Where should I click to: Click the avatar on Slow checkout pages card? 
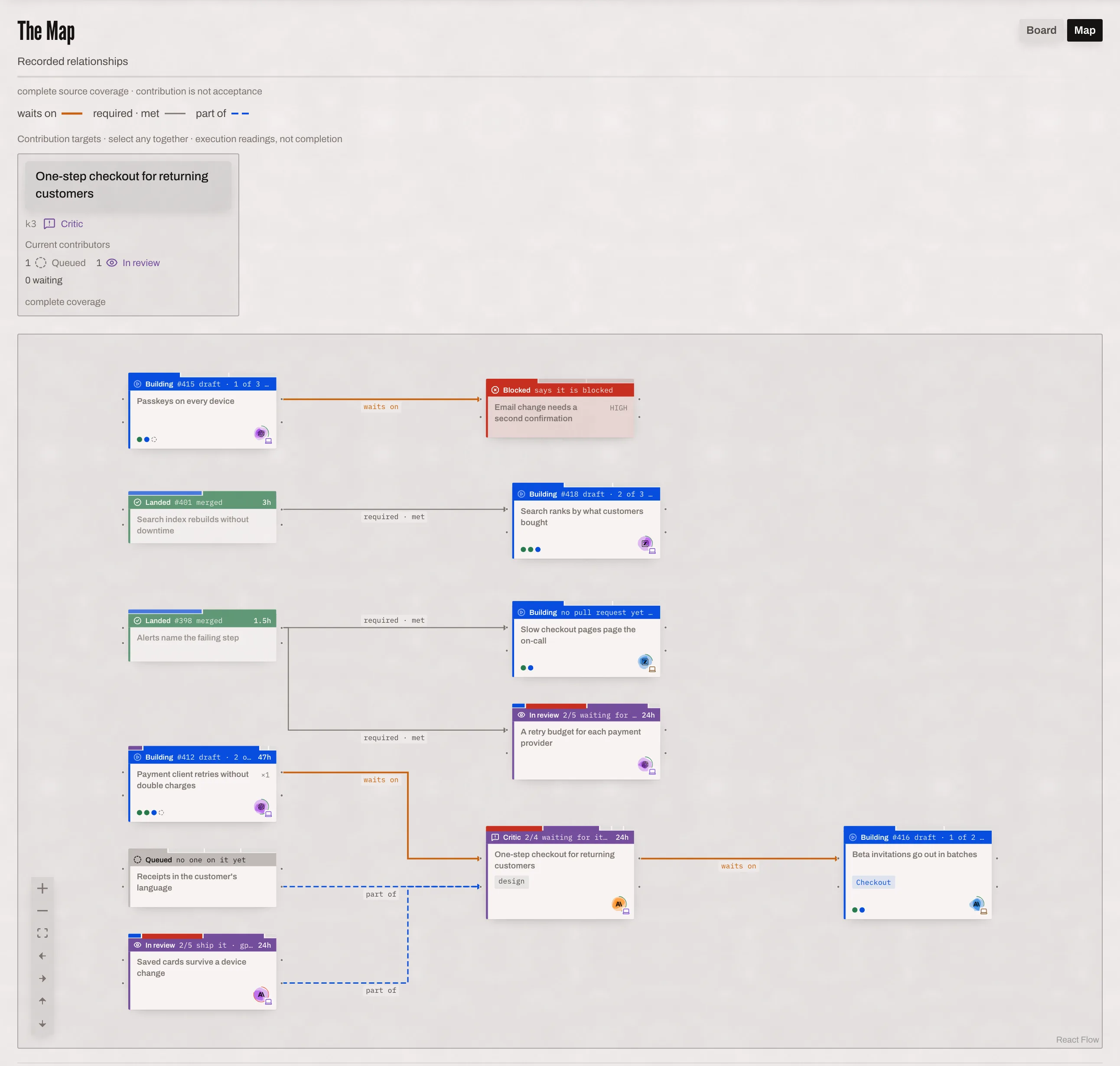coord(645,661)
